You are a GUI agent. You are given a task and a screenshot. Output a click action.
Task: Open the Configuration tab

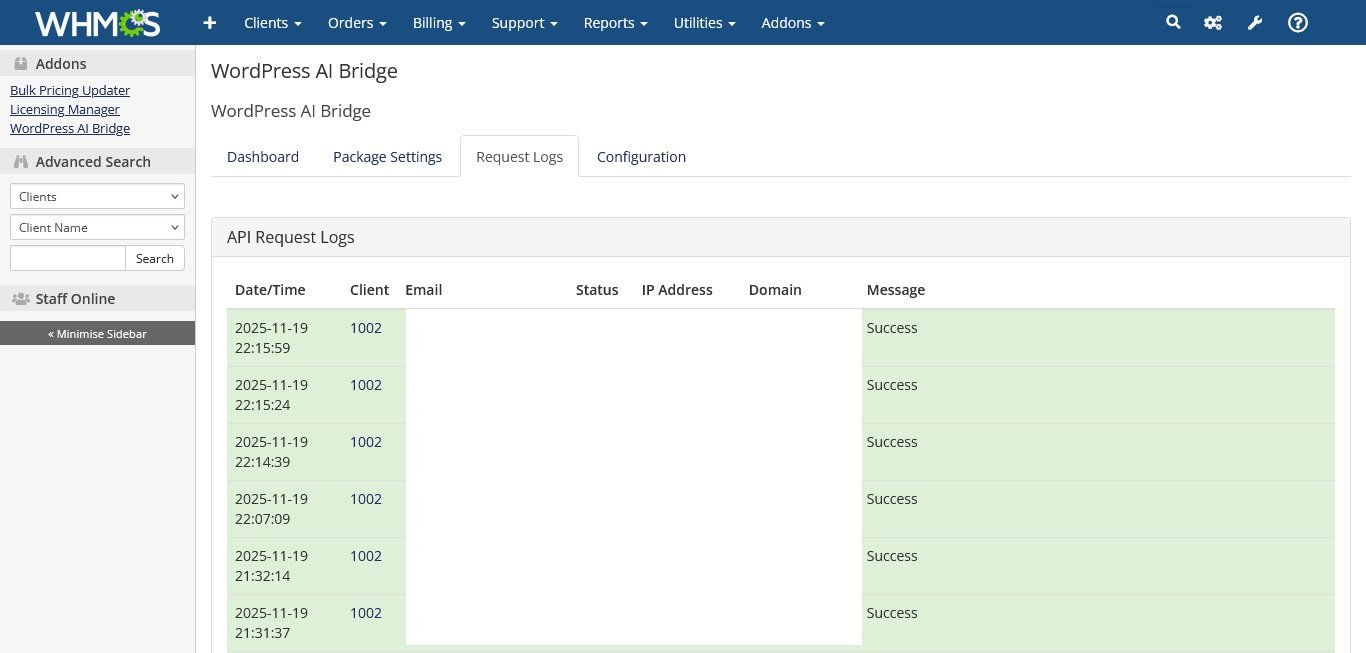(x=641, y=157)
